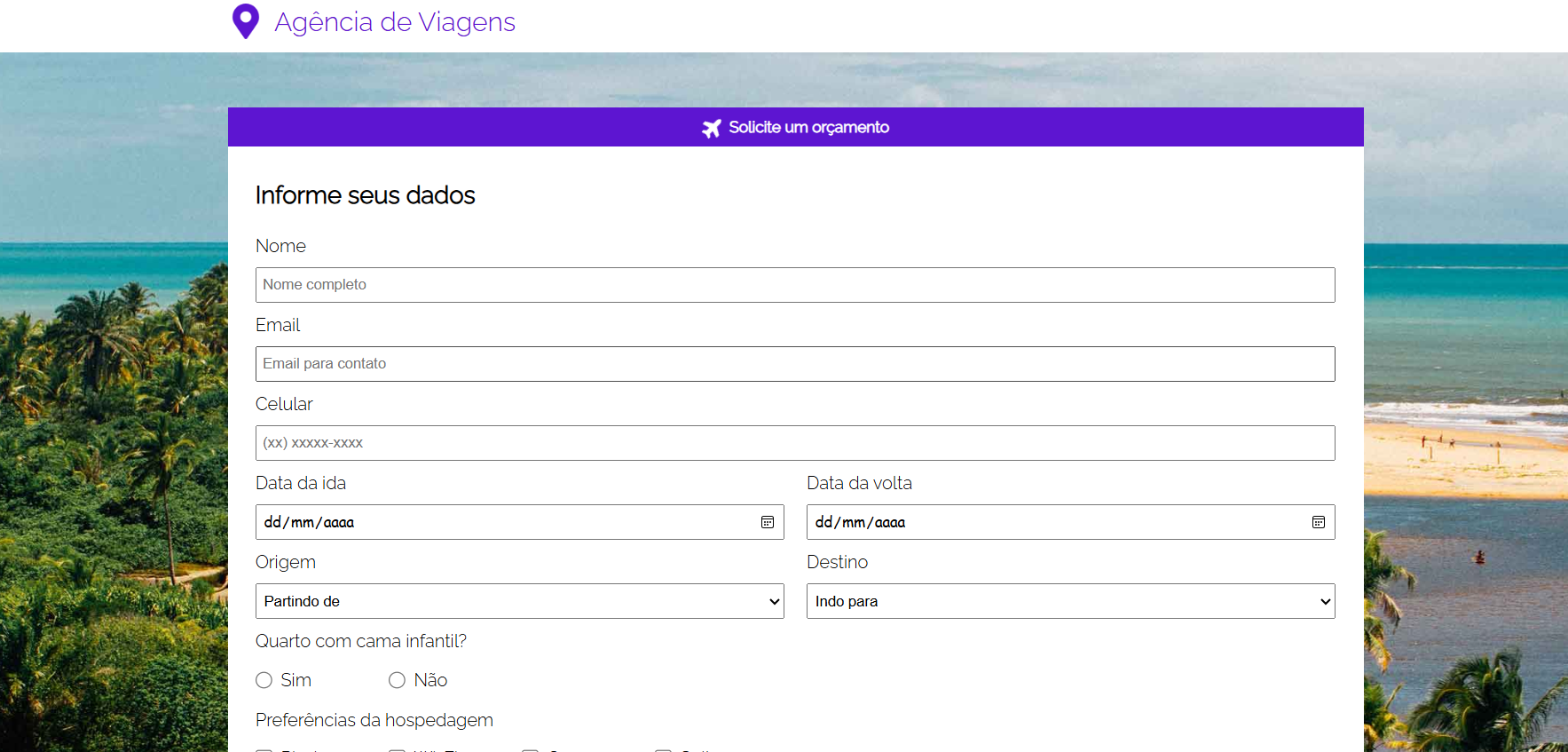Click the Data da volta date field
Screen dimensions: 1568x752
click(x=1071, y=522)
